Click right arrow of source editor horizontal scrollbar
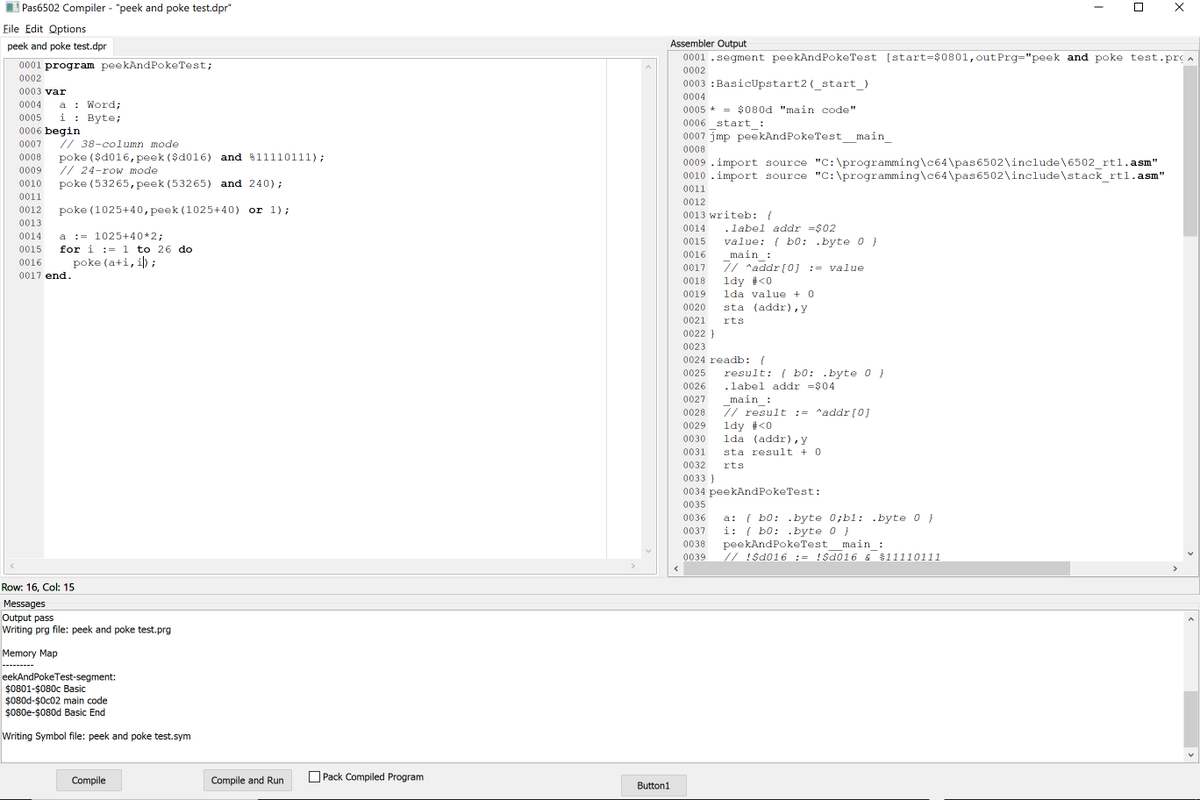Screen dimensions: 1200x800 (632, 567)
